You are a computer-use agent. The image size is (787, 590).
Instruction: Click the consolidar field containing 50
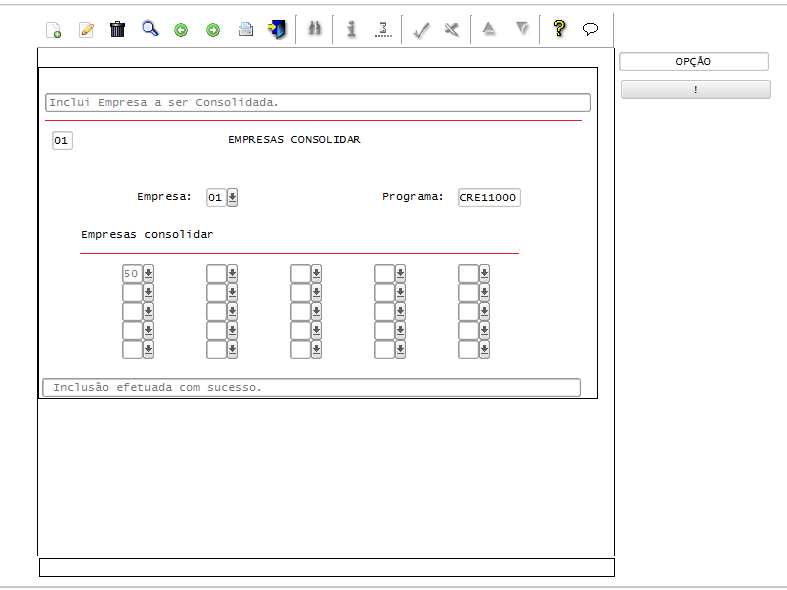coord(133,273)
